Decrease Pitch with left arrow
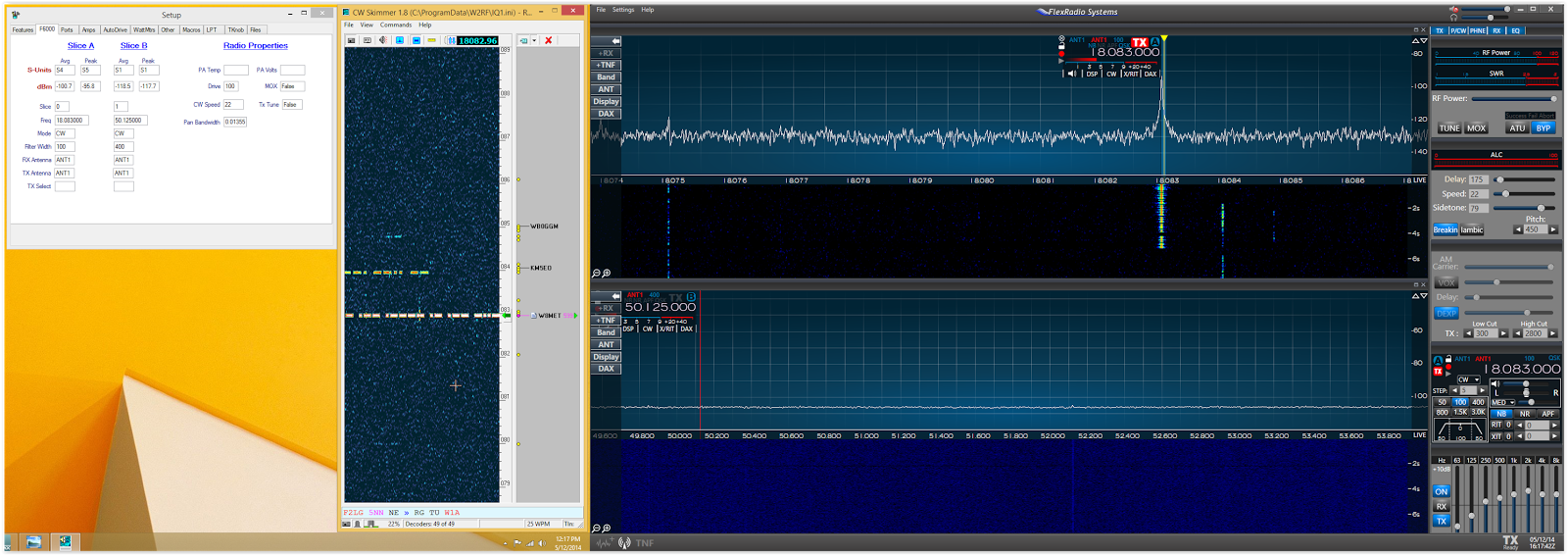 pos(1518,229)
